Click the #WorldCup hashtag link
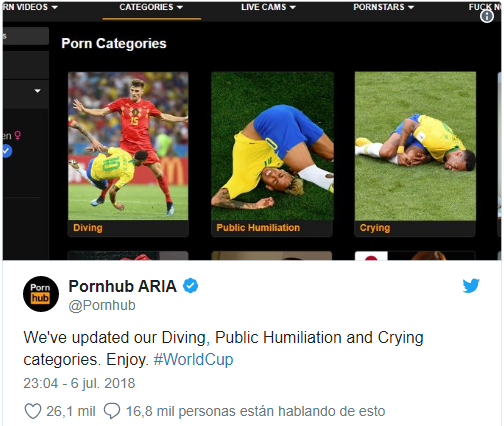The height and width of the screenshot is (426, 504). [x=193, y=359]
